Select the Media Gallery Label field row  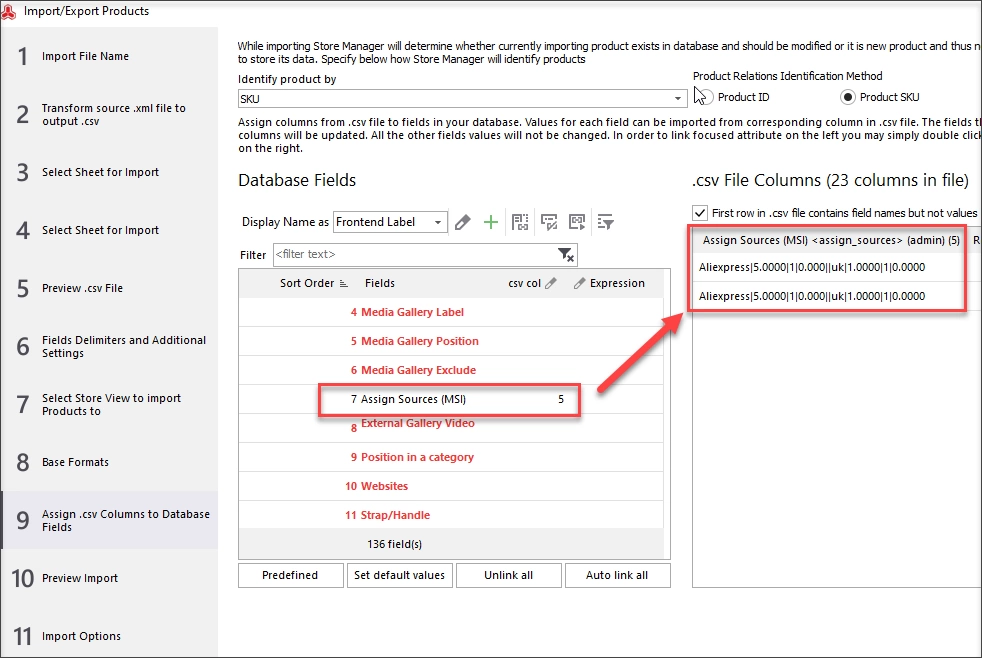coord(451,312)
